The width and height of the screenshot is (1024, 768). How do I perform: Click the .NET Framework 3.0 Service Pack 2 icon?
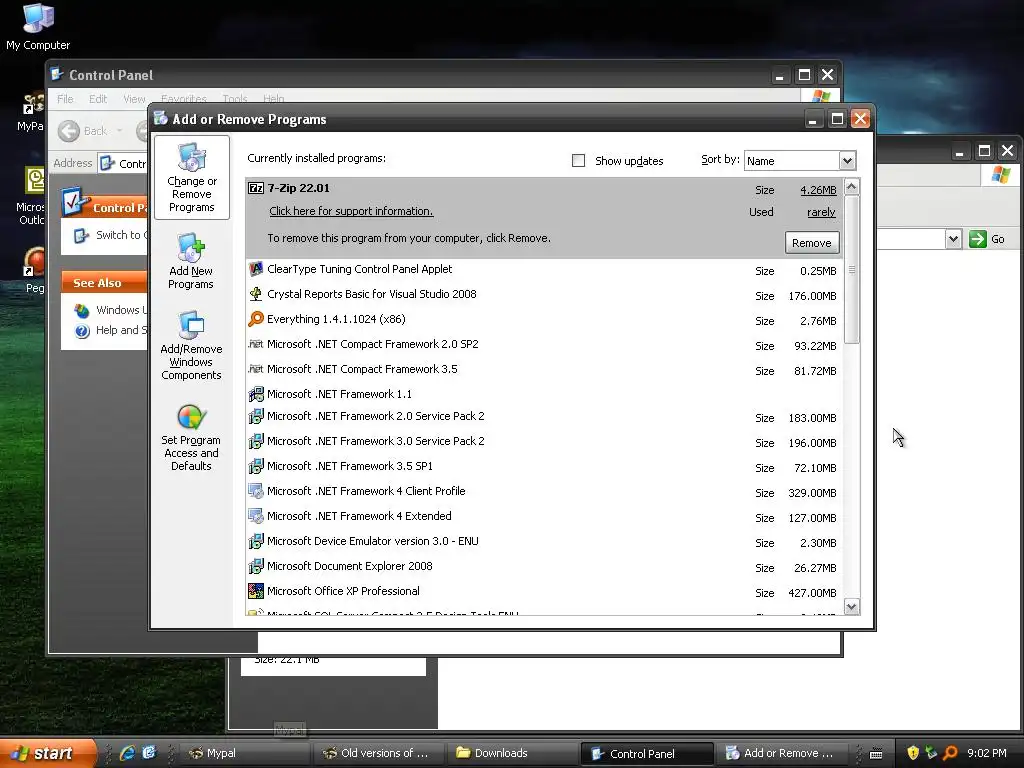pyautogui.click(x=256, y=441)
